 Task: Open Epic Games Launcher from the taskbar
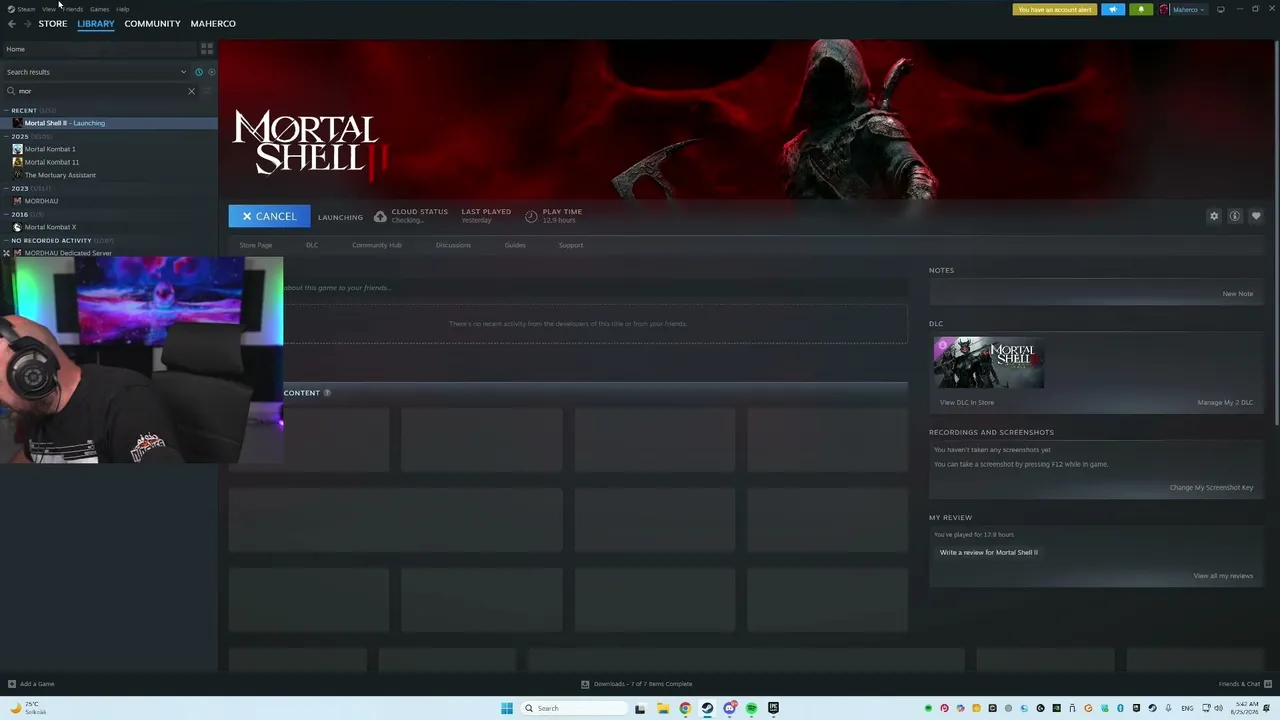point(773,708)
